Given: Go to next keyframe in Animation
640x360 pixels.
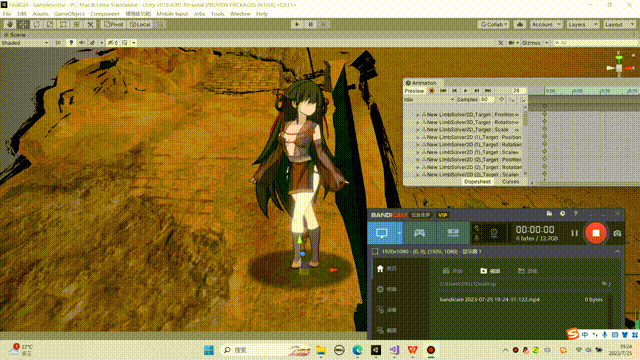Looking at the screenshot, I should pyautogui.click(x=476, y=91).
